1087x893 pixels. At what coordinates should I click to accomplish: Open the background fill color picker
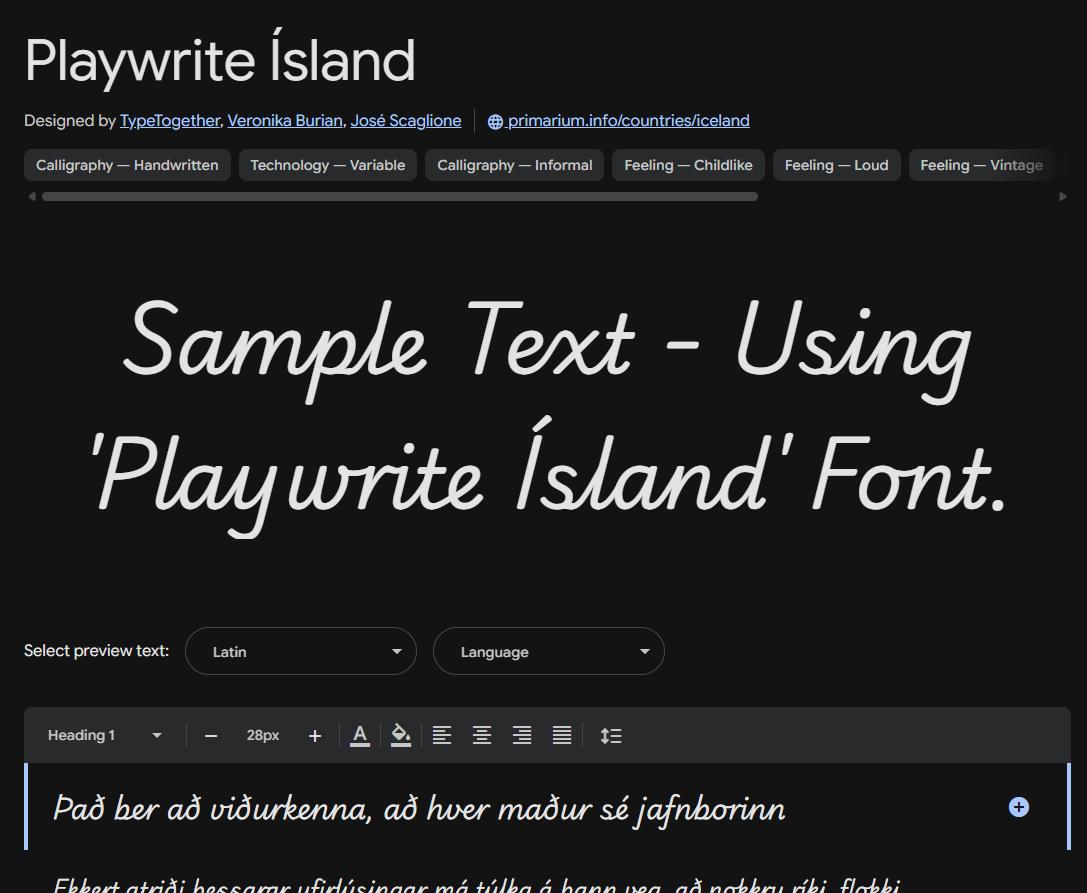point(401,736)
